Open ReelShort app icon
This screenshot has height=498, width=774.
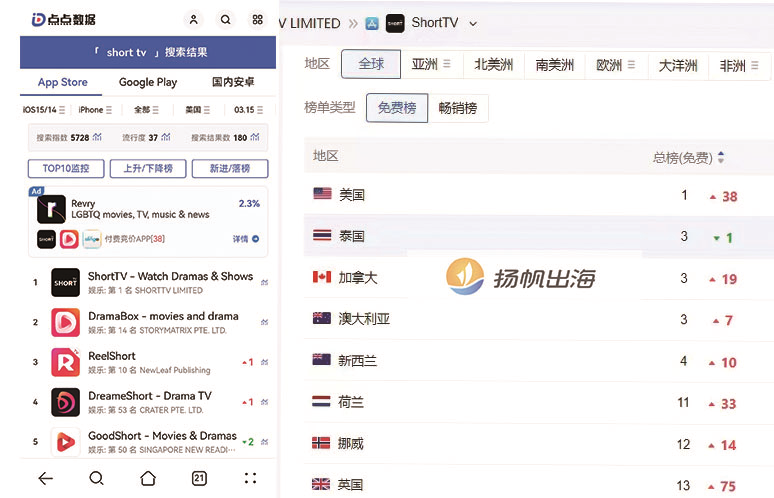(x=65, y=362)
